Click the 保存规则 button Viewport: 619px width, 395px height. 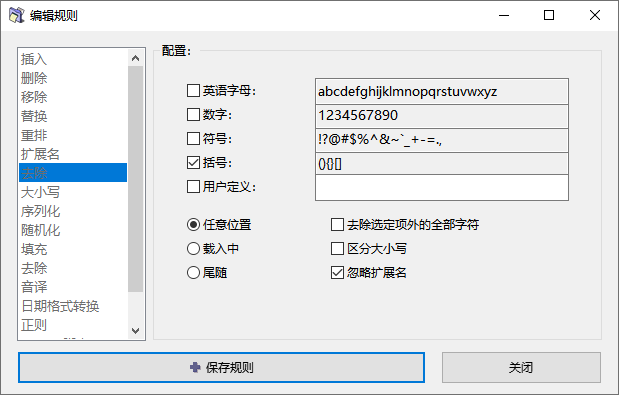tap(221, 367)
